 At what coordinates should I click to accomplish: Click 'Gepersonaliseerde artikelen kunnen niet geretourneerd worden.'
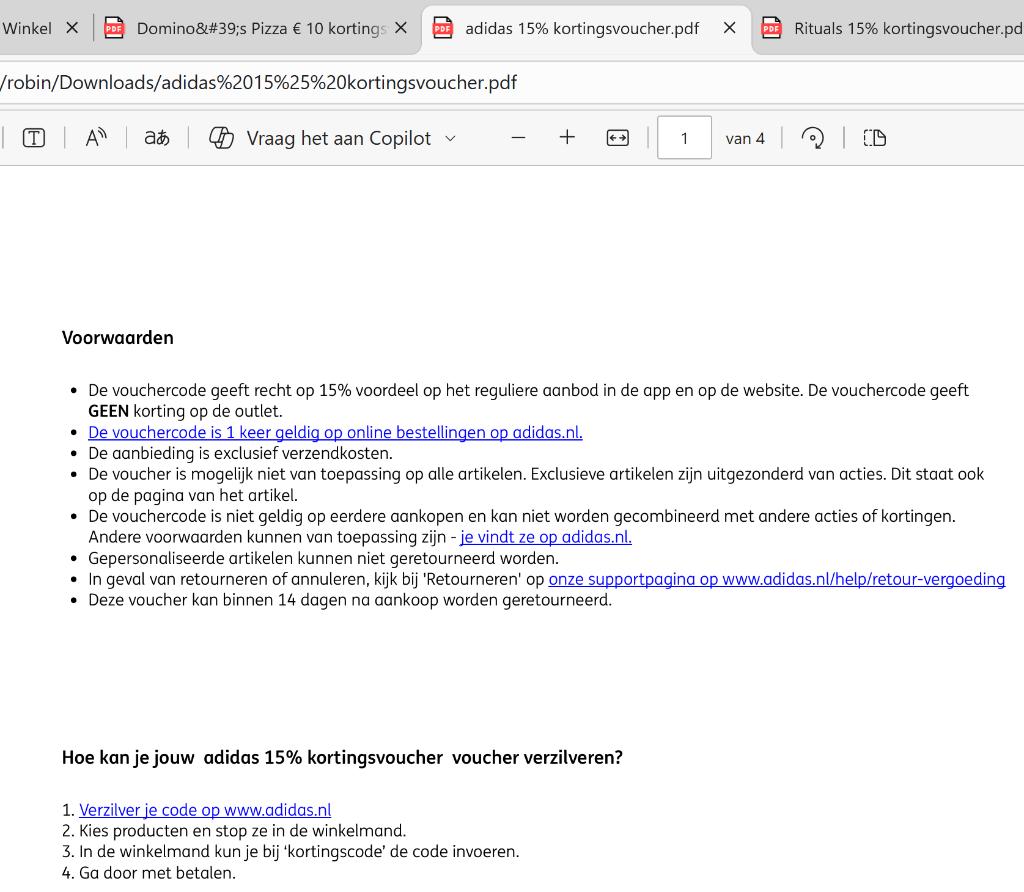pos(323,558)
